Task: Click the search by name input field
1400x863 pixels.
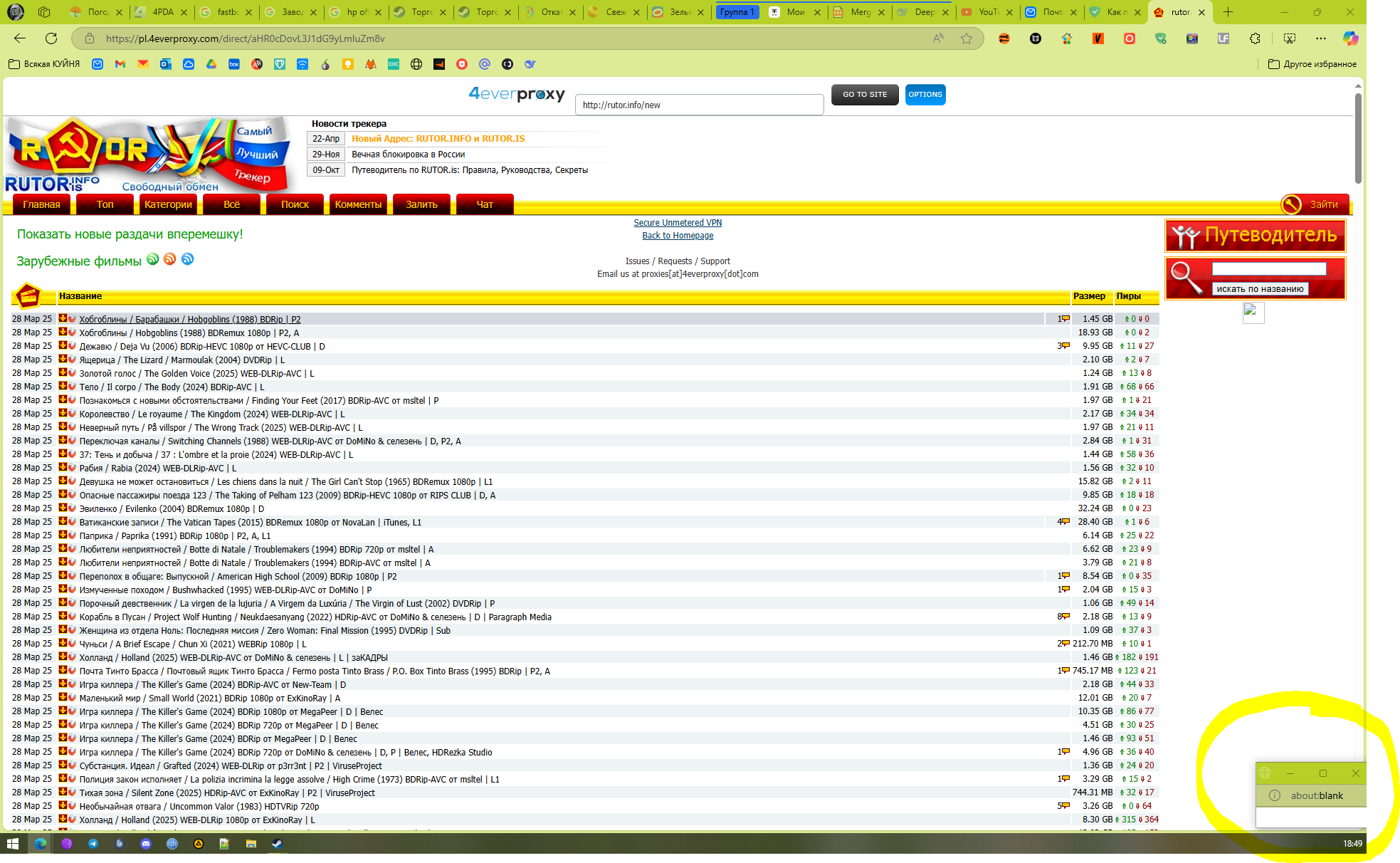Action: (x=1268, y=269)
